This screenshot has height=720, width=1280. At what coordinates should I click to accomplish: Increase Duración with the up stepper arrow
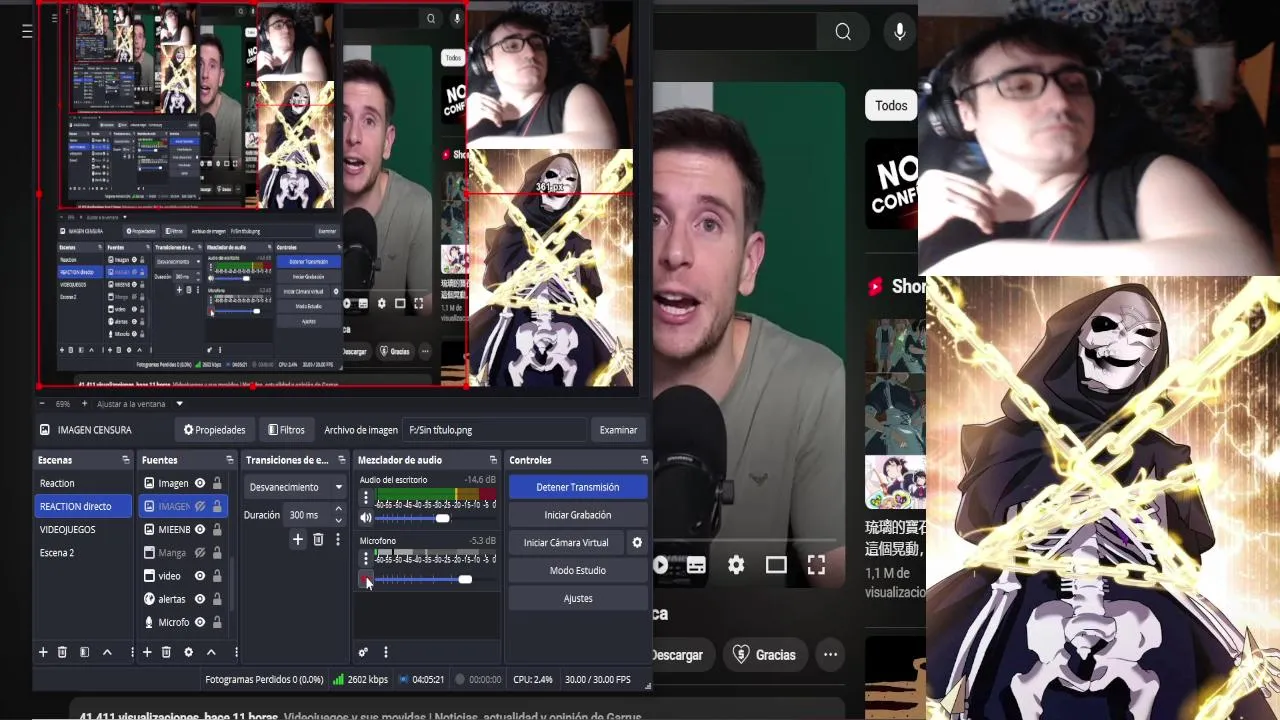[x=338, y=510]
